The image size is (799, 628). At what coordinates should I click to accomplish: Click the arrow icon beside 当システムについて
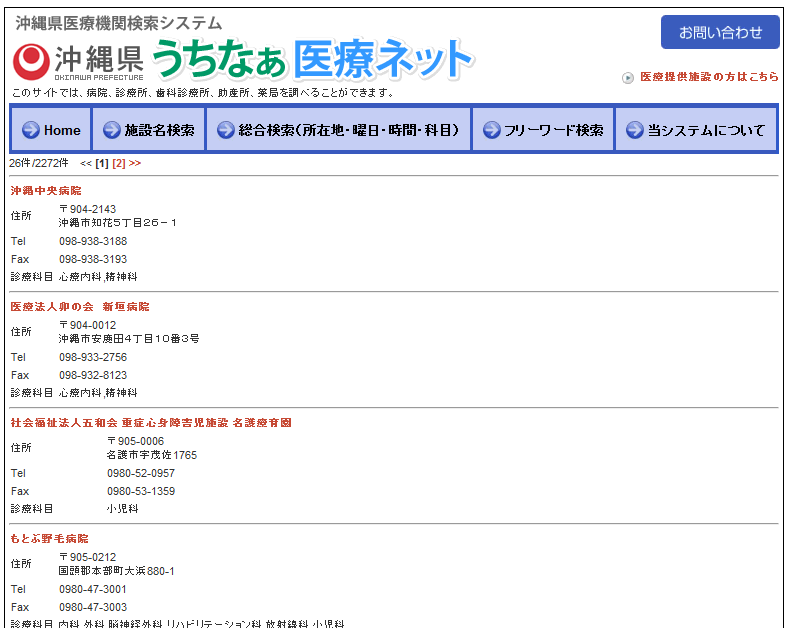tap(635, 130)
